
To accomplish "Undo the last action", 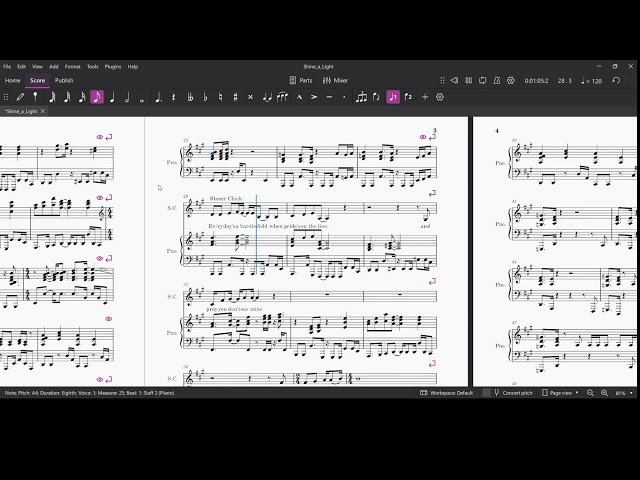I will point(616,80).
